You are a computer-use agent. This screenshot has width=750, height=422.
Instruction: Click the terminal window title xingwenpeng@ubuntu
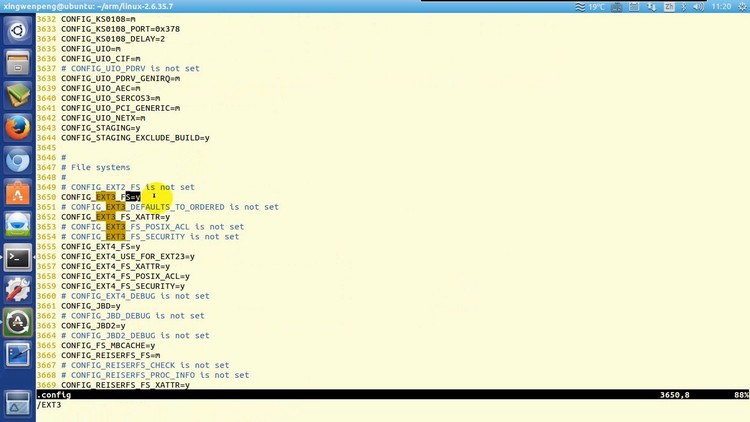[88, 6]
